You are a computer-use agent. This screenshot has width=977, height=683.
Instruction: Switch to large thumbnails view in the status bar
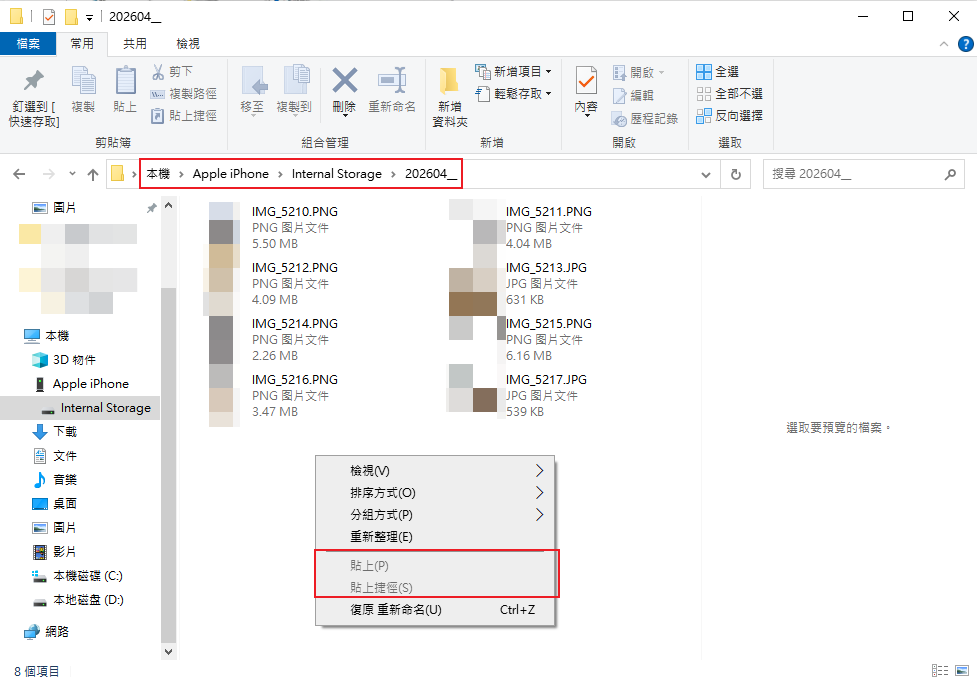961,670
